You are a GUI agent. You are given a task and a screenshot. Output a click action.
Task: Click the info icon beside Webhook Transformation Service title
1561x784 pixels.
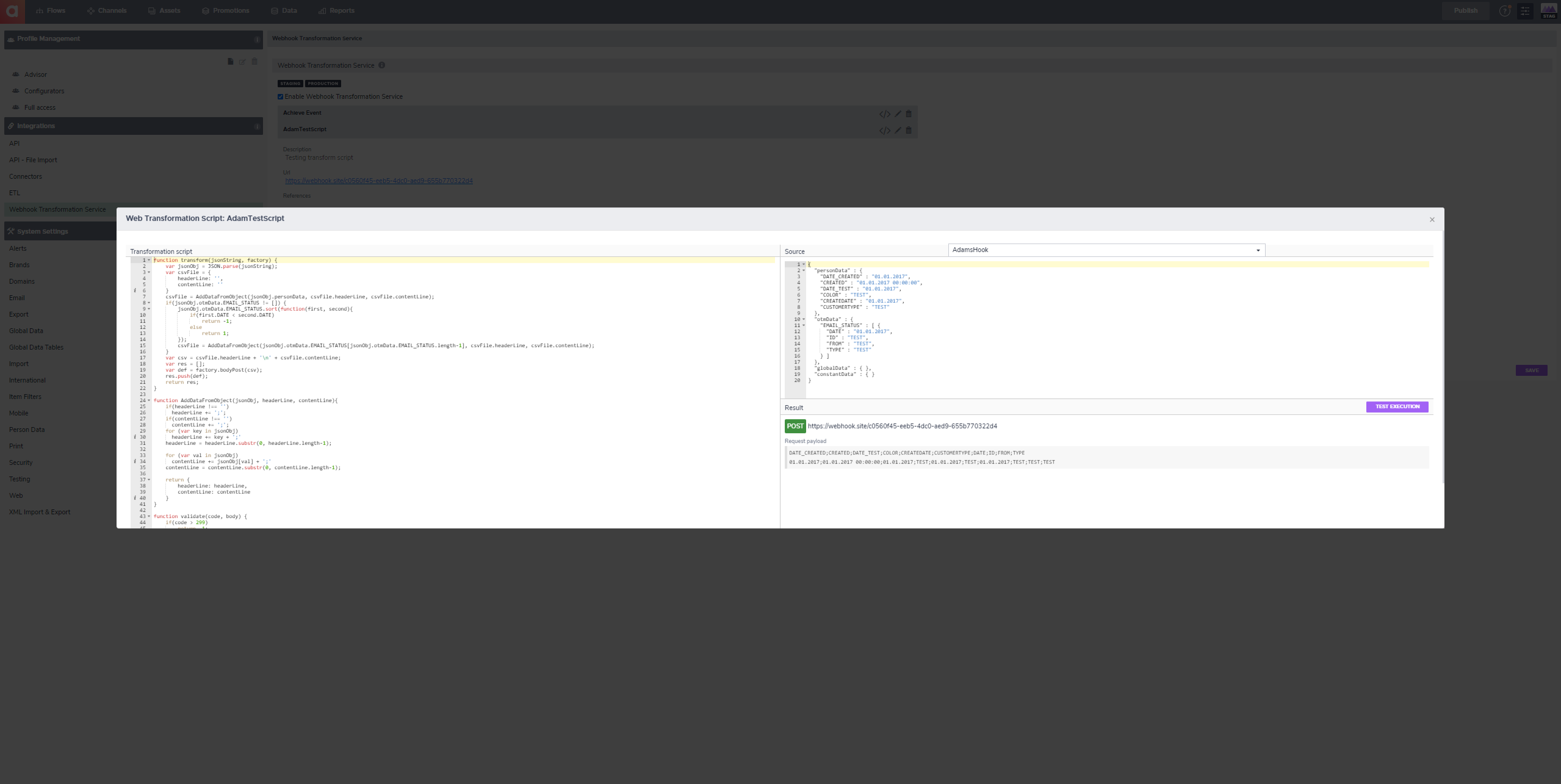[x=382, y=65]
